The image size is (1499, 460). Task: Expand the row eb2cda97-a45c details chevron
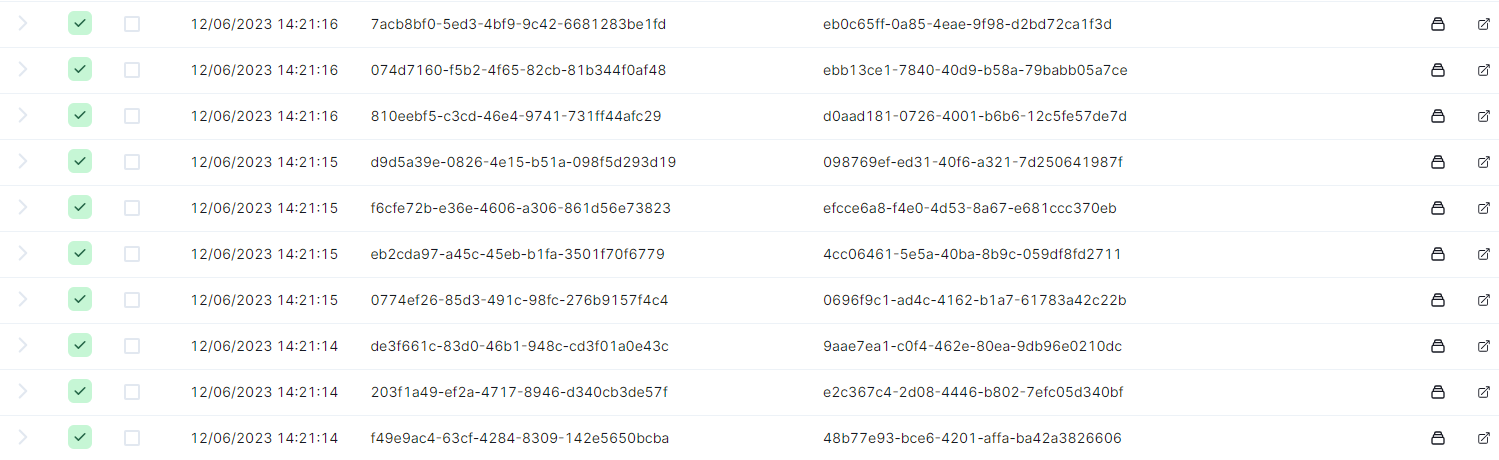click(x=23, y=254)
